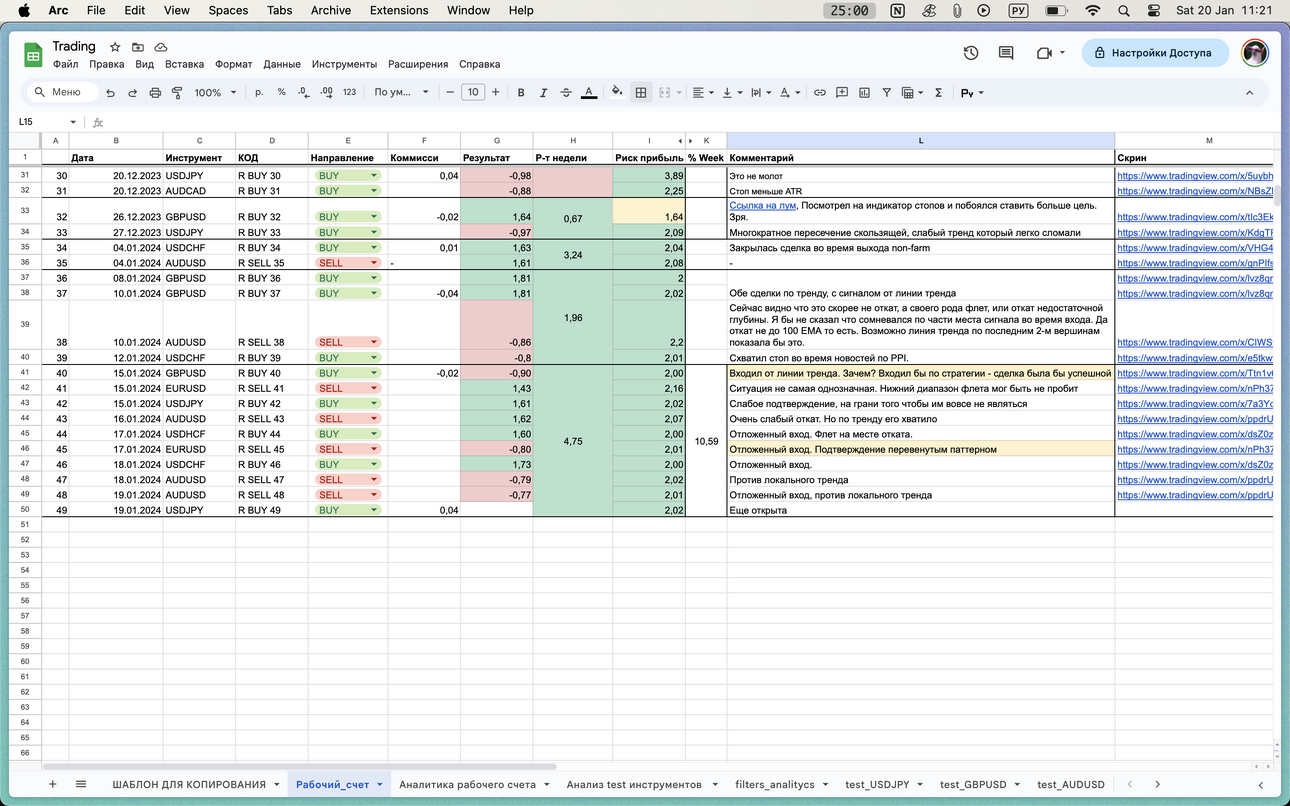Screen dimensions: 1290x806
Task: Open version history clock icon
Action: 971,53
